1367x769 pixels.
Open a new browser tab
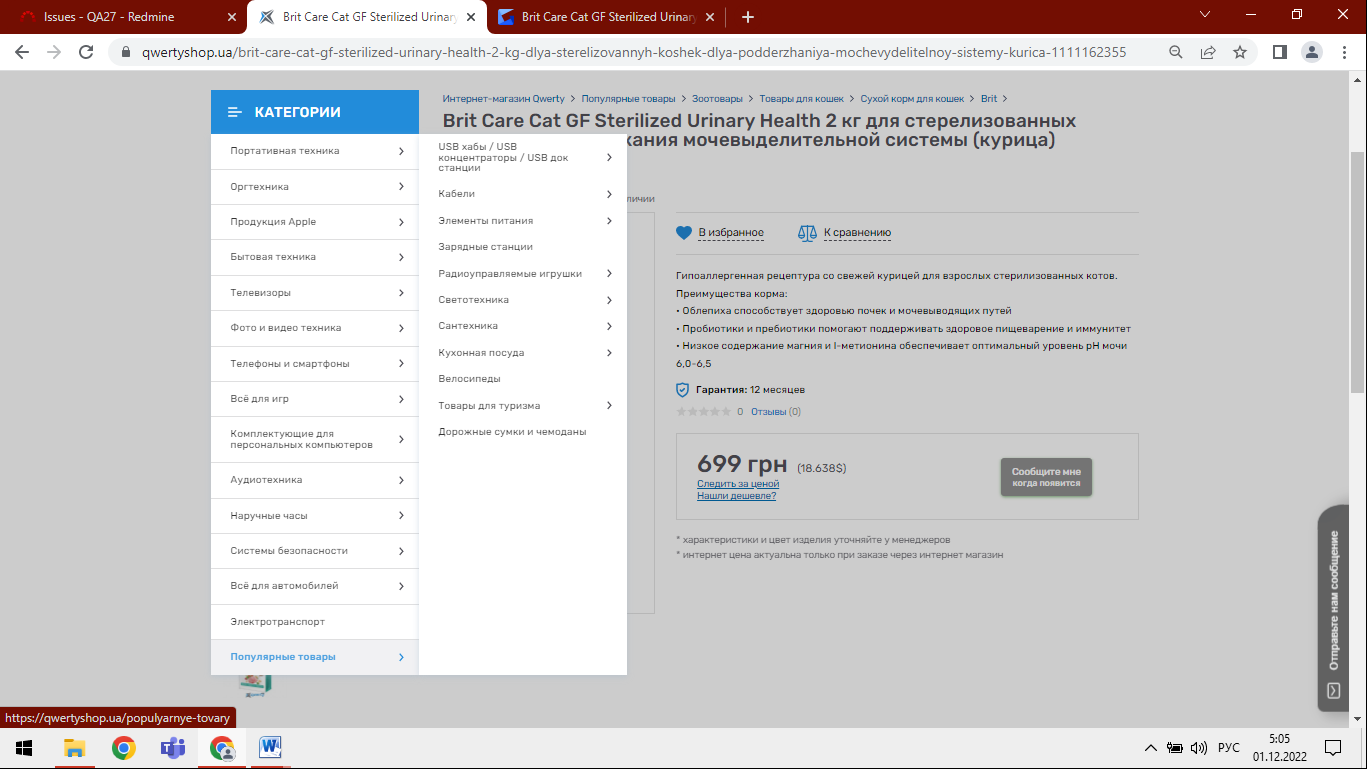click(748, 17)
